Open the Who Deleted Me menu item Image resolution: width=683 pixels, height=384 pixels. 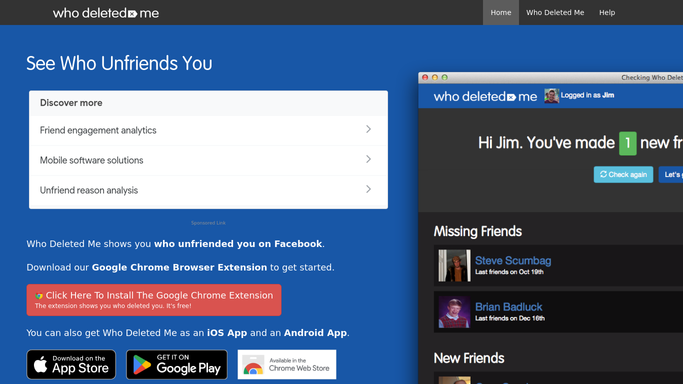tap(555, 13)
